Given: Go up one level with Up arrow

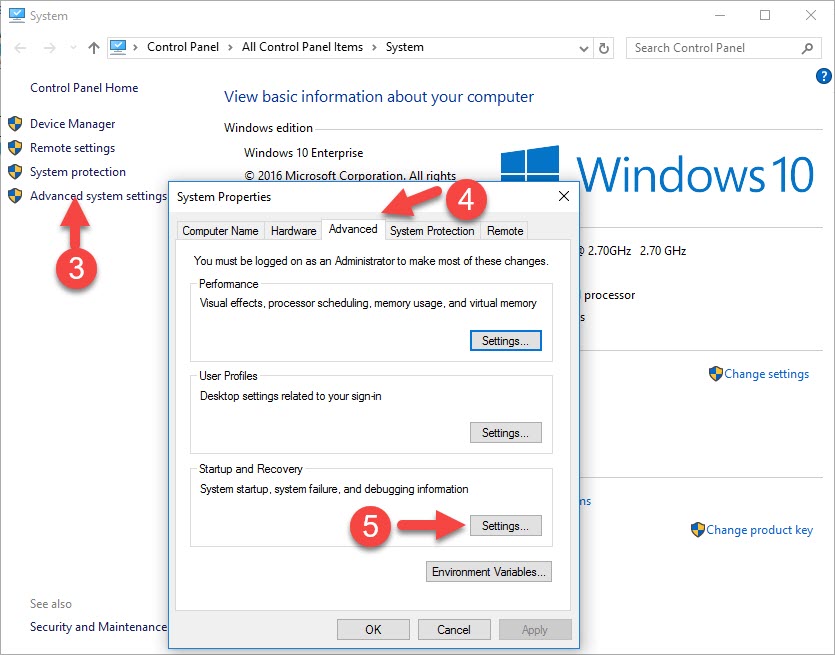Looking at the screenshot, I should click(x=94, y=48).
